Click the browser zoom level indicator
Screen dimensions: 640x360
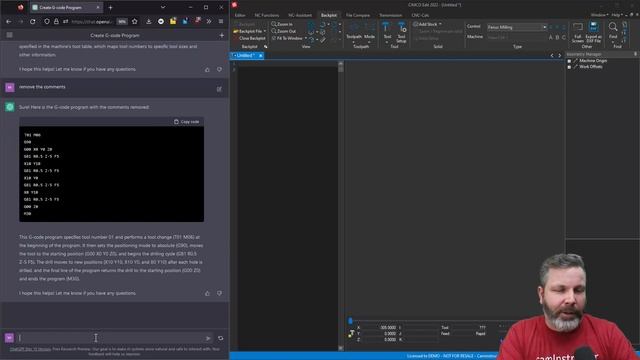click(122, 22)
